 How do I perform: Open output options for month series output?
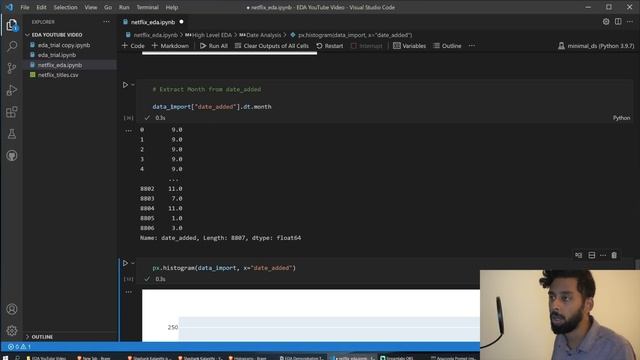pos(129,131)
